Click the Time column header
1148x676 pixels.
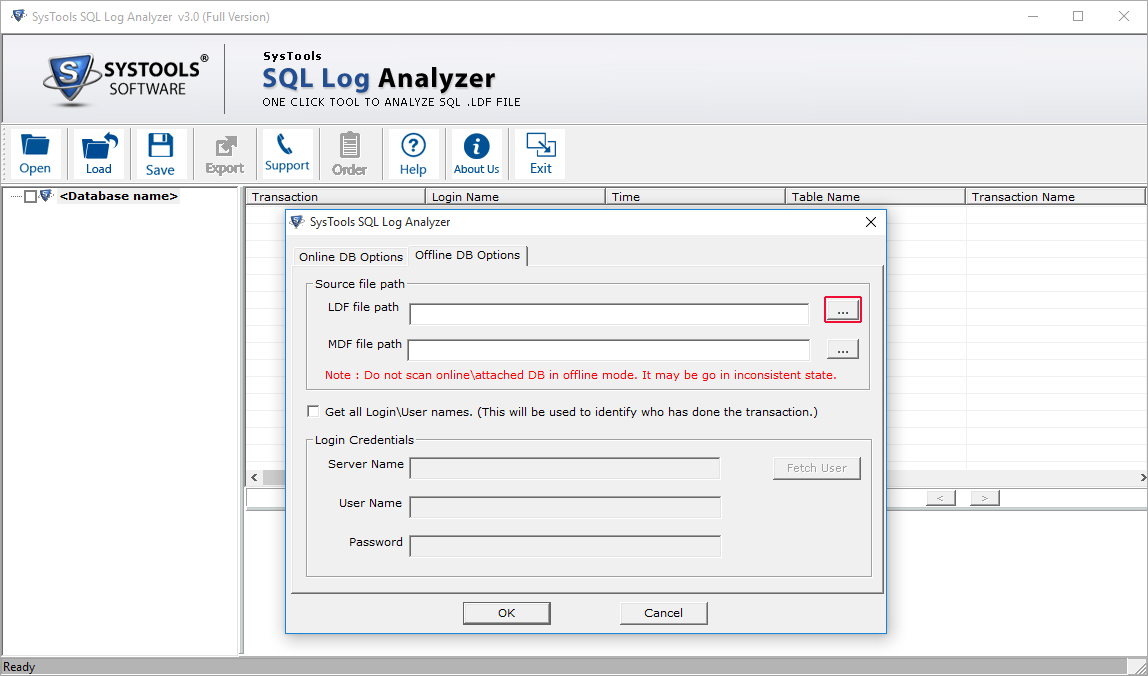pos(696,196)
